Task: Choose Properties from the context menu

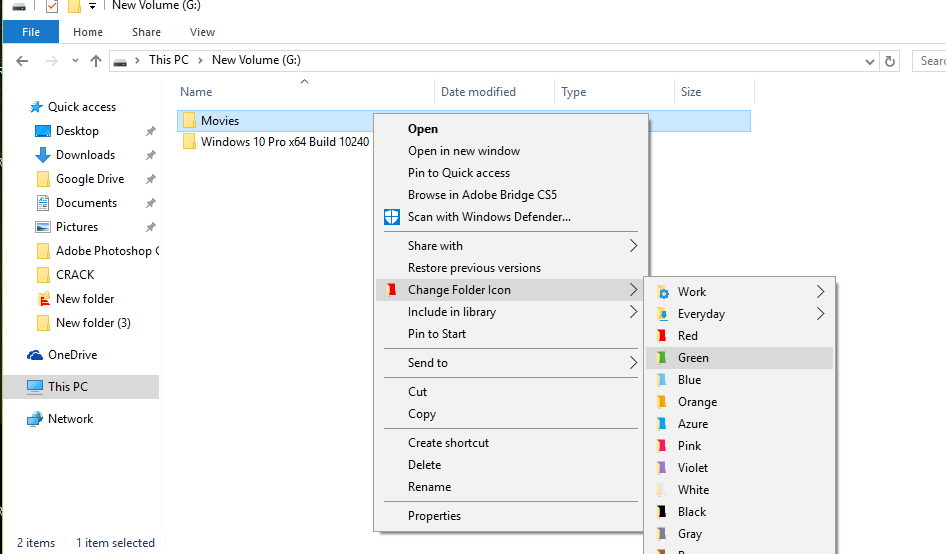Action: (x=434, y=516)
